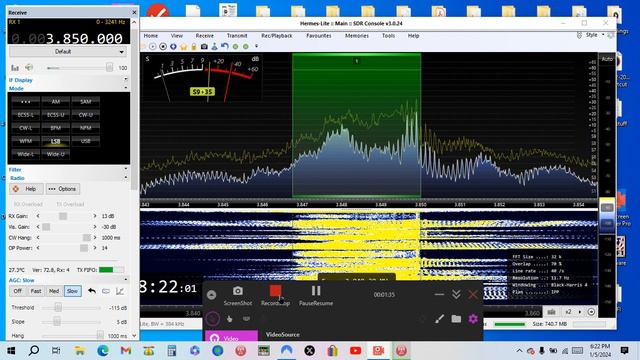Click the recorder round up-arrow button
640x360 pixels.
click(211, 295)
